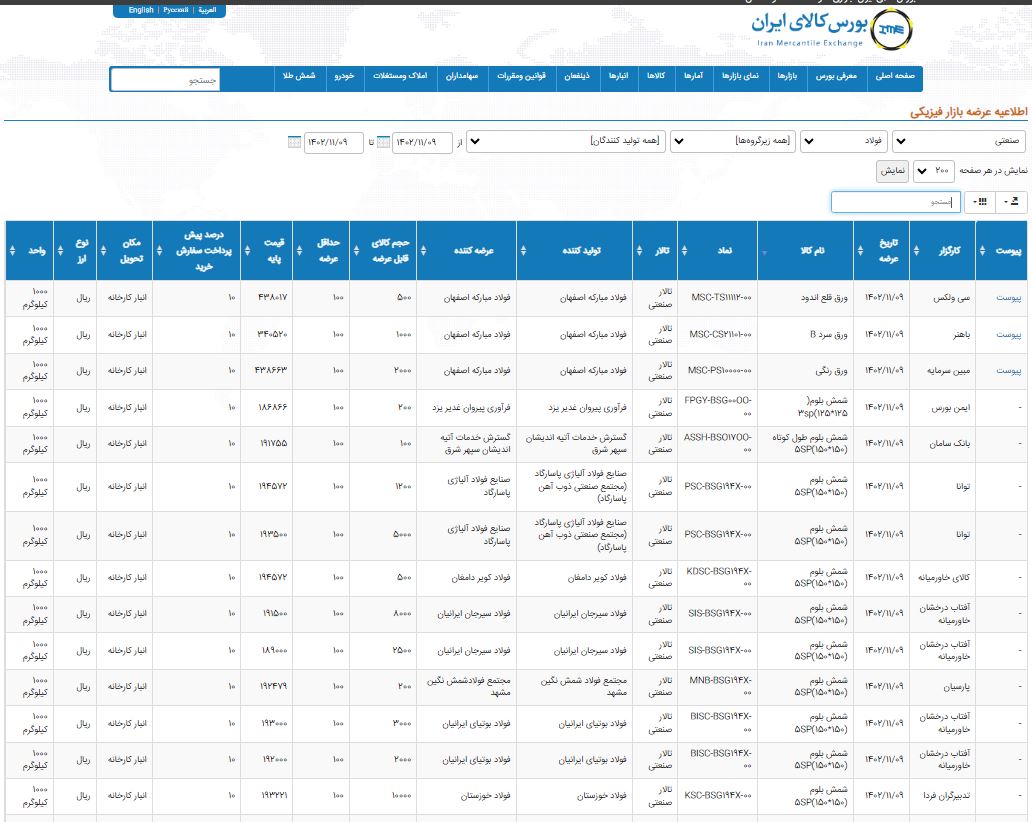Open the column visibility grid icon
This screenshot has width=1032, height=822.
980,201
